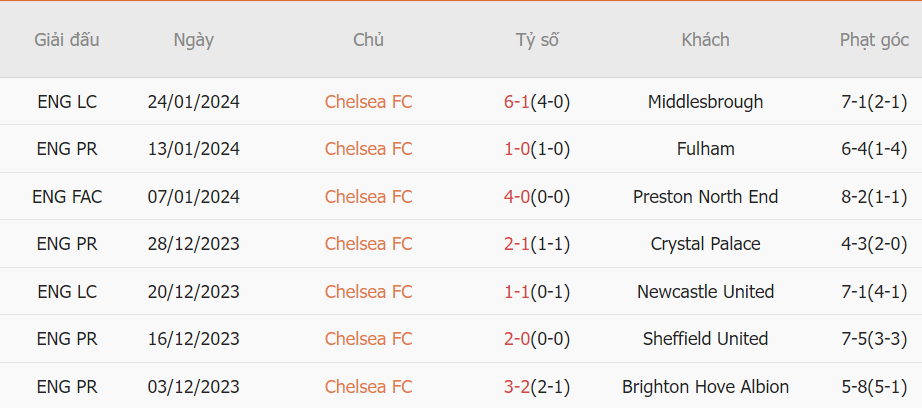922x408 pixels.
Task: Click the Sheffield United team name
Action: coord(705,339)
